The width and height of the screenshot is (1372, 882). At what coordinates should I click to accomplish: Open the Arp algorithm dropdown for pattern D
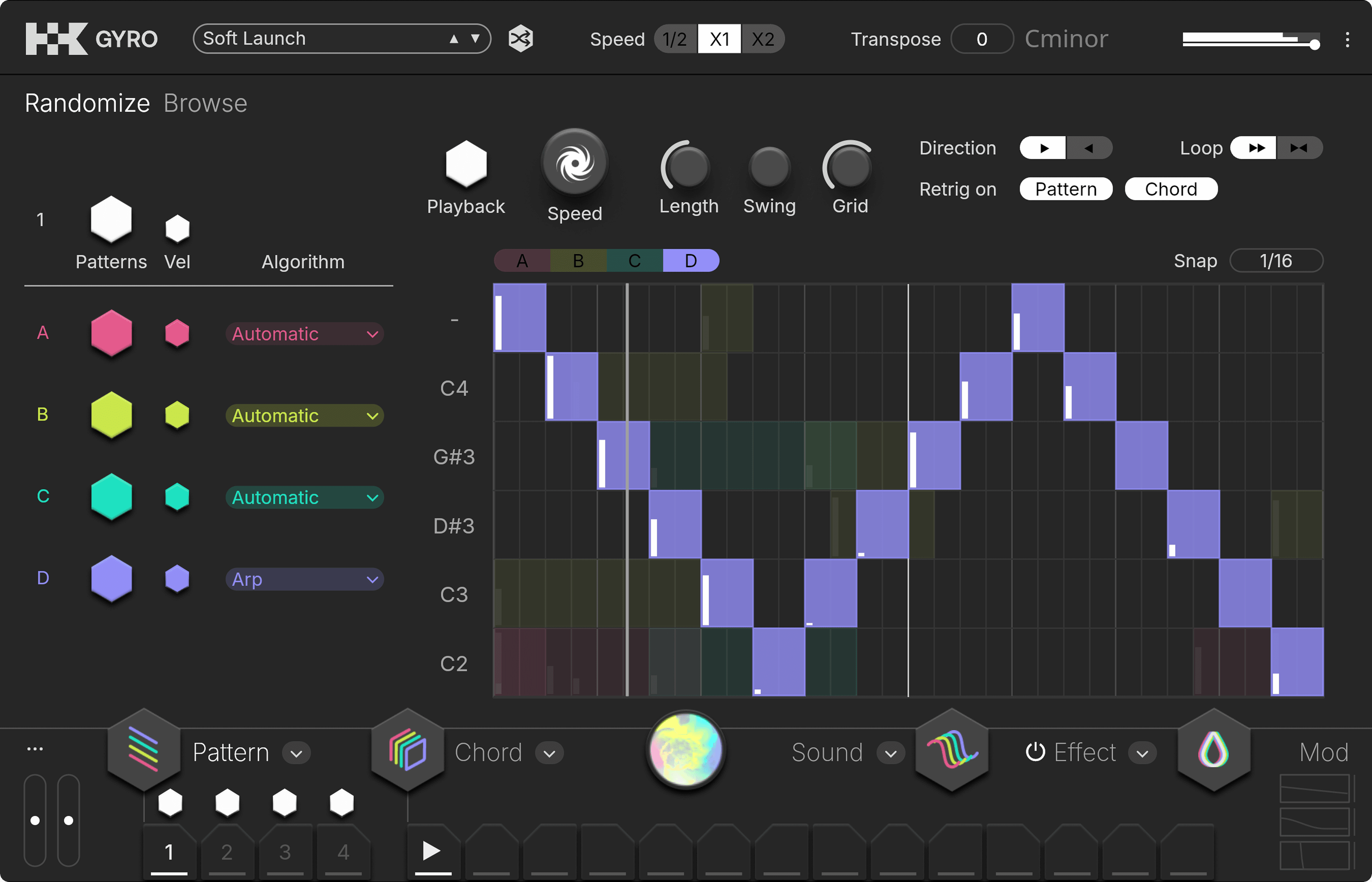tap(304, 579)
